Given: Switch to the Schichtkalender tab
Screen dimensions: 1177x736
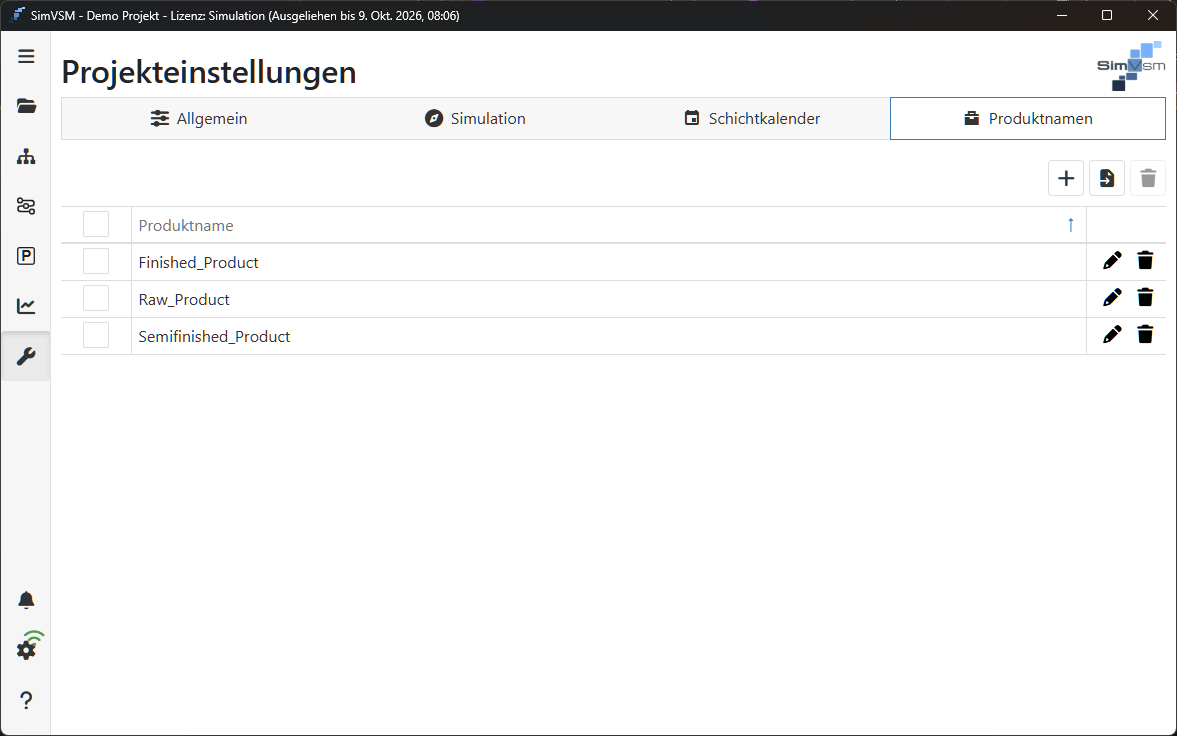Looking at the screenshot, I should [x=752, y=119].
